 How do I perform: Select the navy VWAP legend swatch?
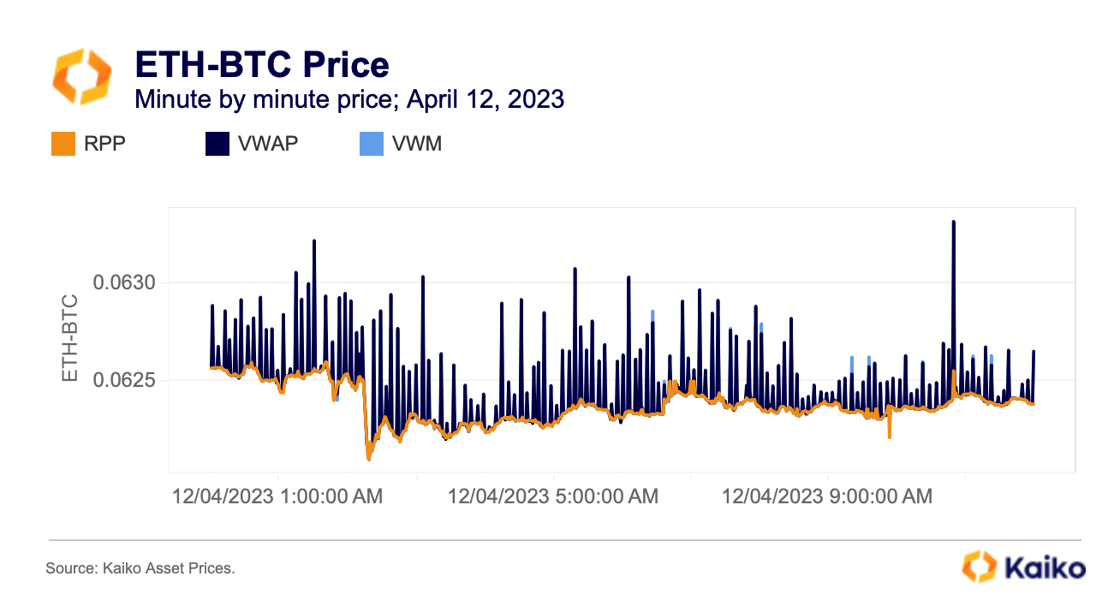click(218, 144)
